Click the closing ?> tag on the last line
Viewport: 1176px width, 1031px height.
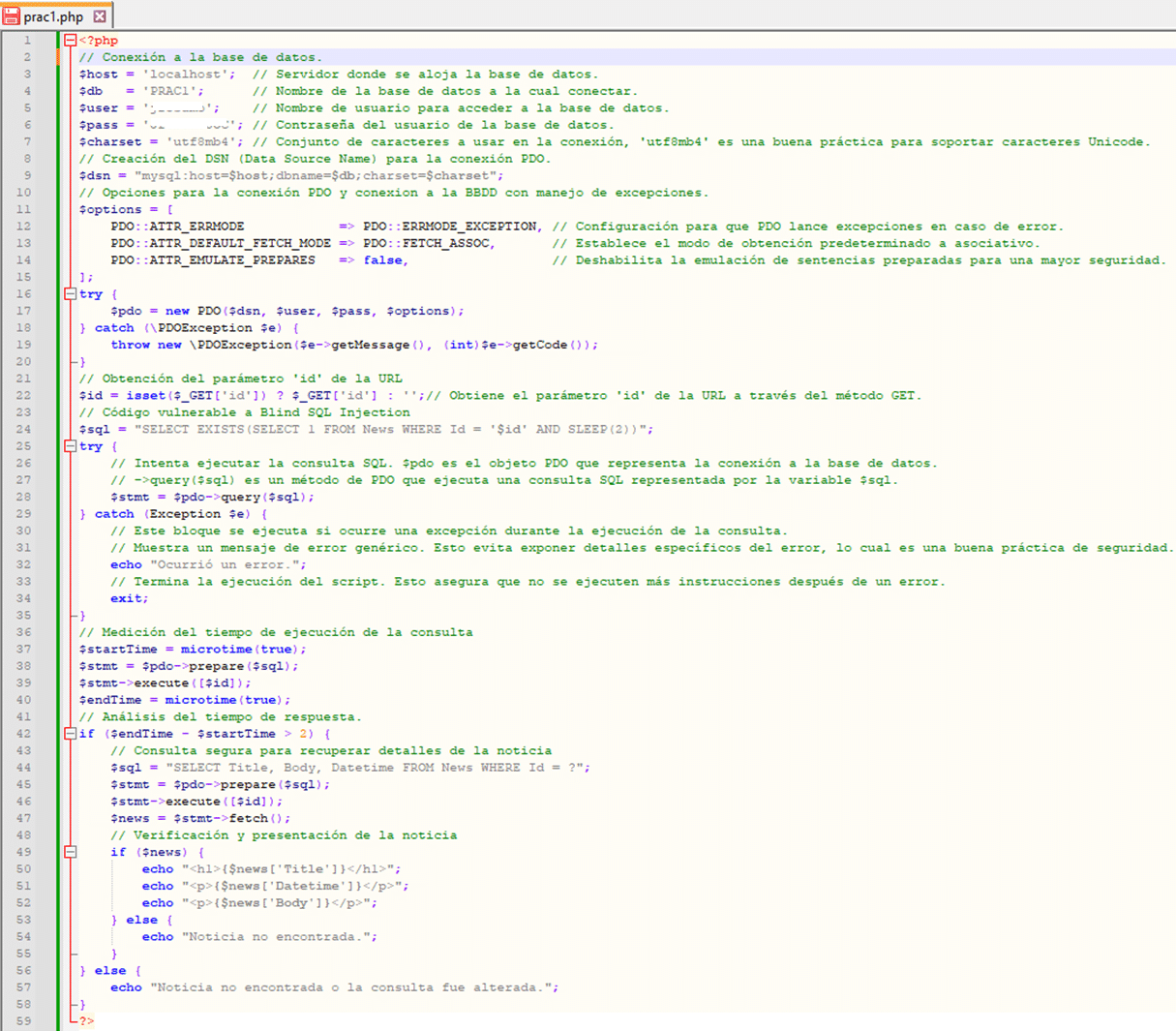pos(87,1021)
